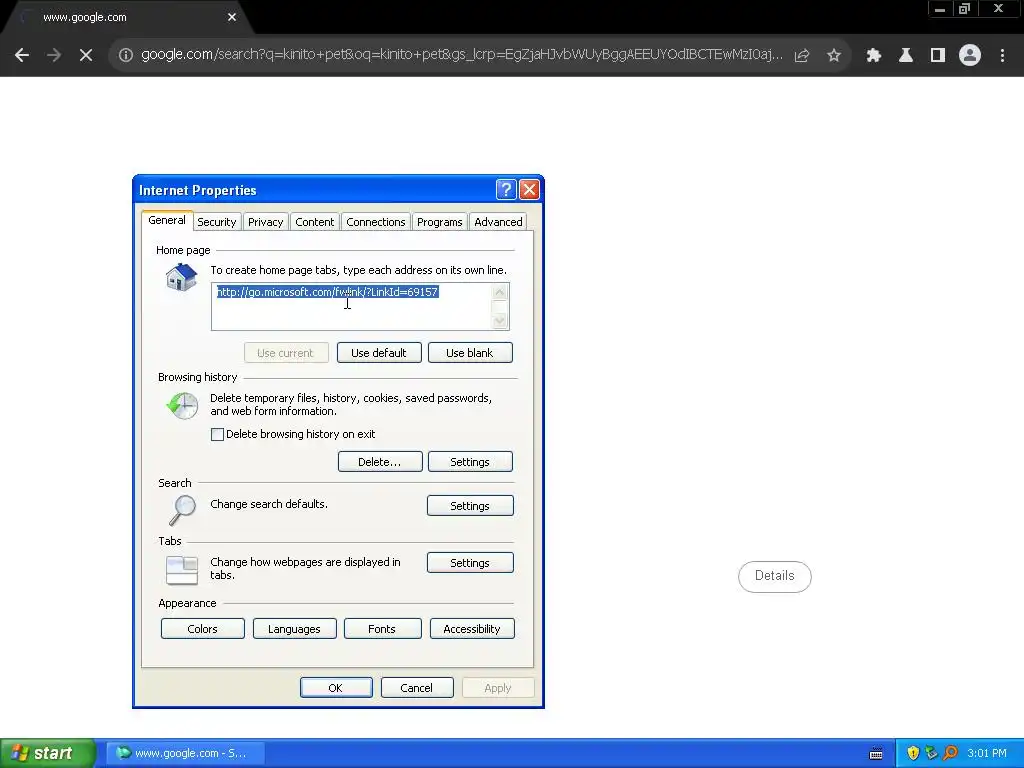This screenshot has height=768, width=1024.
Task: Click the Details button on the page
Action: [x=775, y=577]
